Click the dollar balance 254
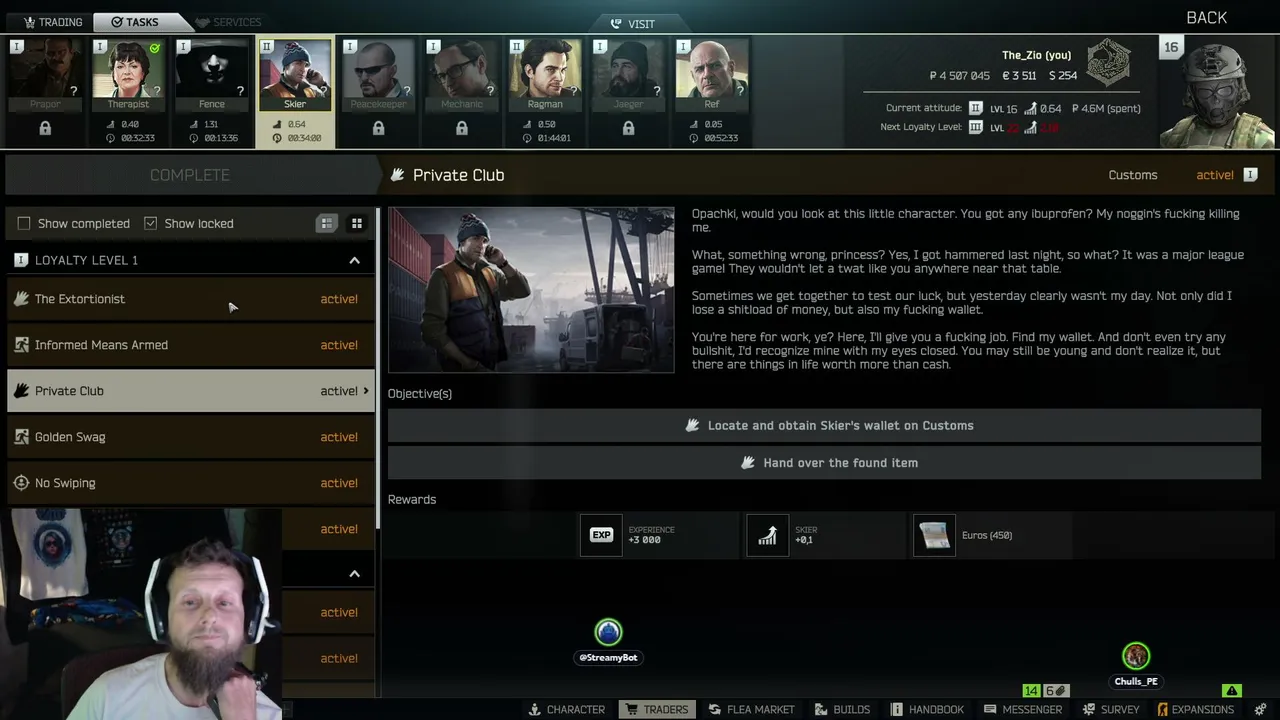This screenshot has height=720, width=1280. [x=1063, y=76]
